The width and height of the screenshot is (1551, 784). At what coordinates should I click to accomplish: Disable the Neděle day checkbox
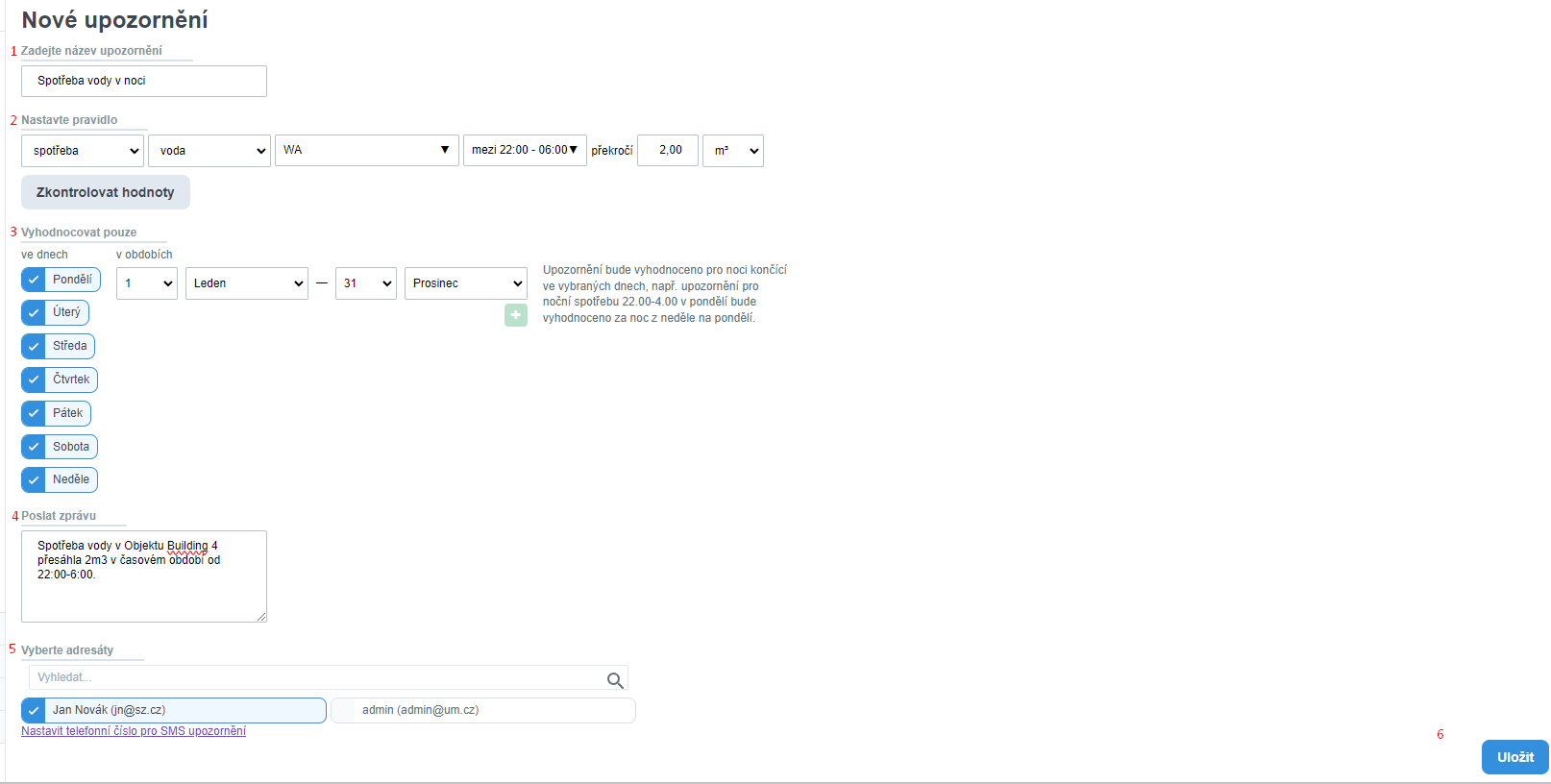pos(34,479)
